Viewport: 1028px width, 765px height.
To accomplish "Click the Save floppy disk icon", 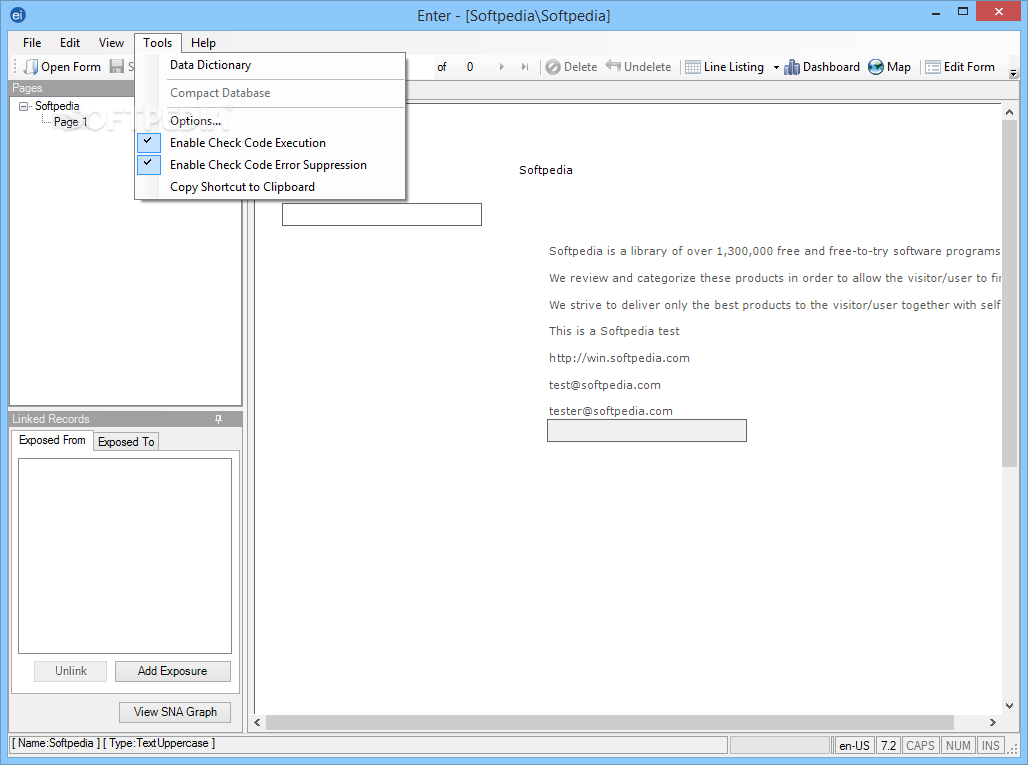I will point(117,66).
